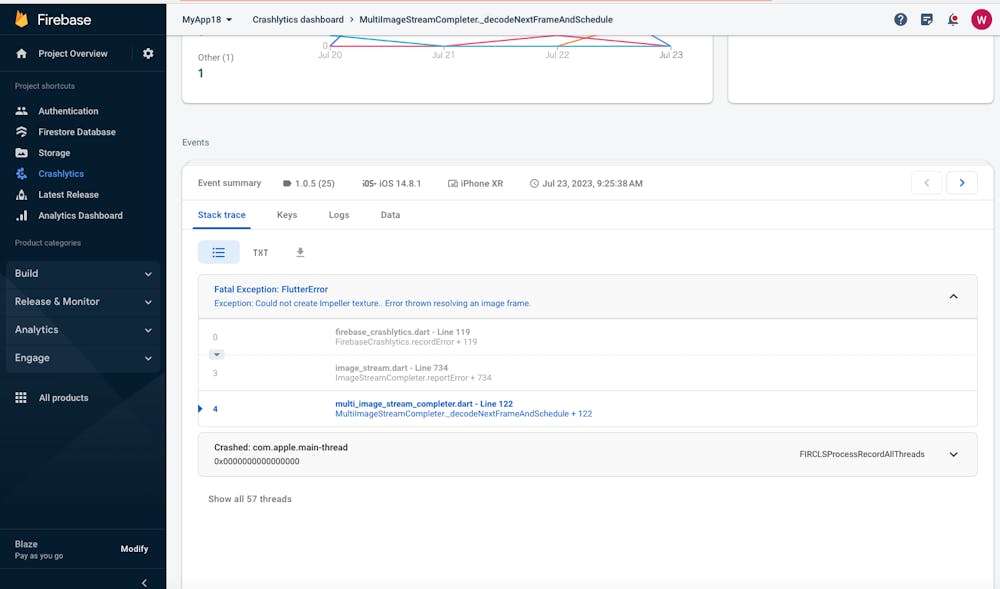This screenshot has height=589, width=1000.
Task: Open the help question mark icon
Action: pos(900,20)
